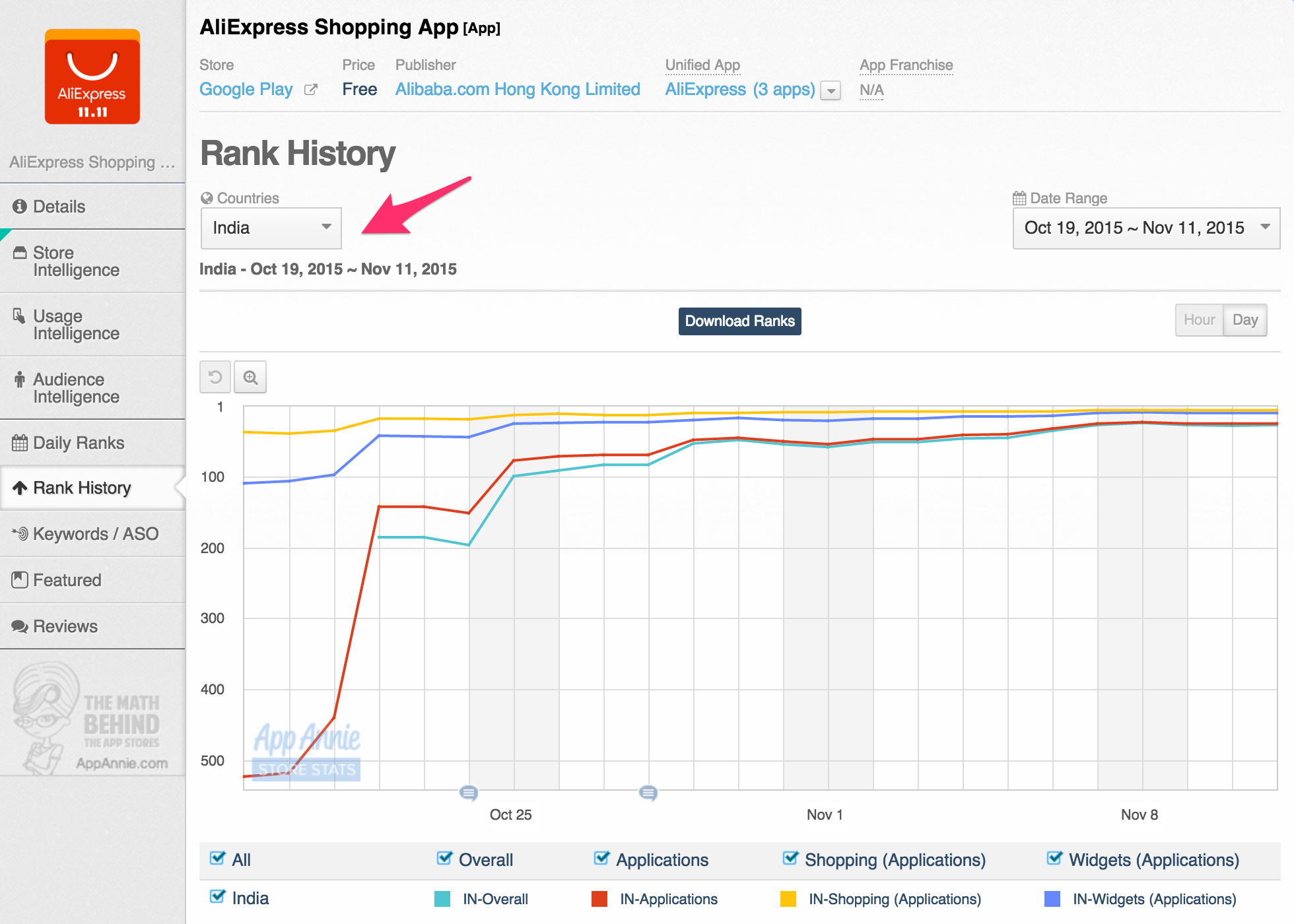The width and height of the screenshot is (1294, 924).
Task: Open the AliExpress (3 apps) unified app link
Action: pyautogui.click(x=739, y=89)
